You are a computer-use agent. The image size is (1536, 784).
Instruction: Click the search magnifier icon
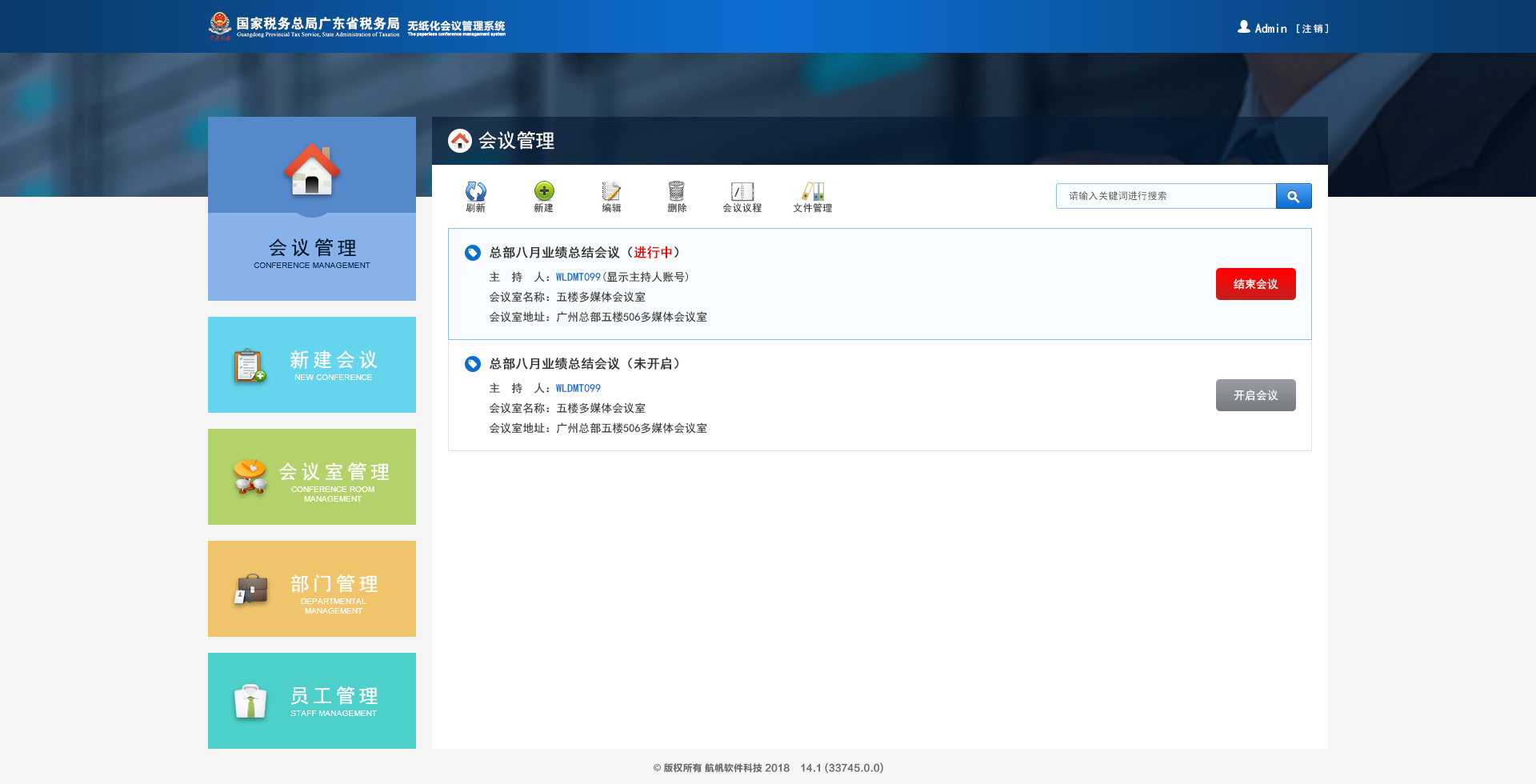click(x=1294, y=195)
